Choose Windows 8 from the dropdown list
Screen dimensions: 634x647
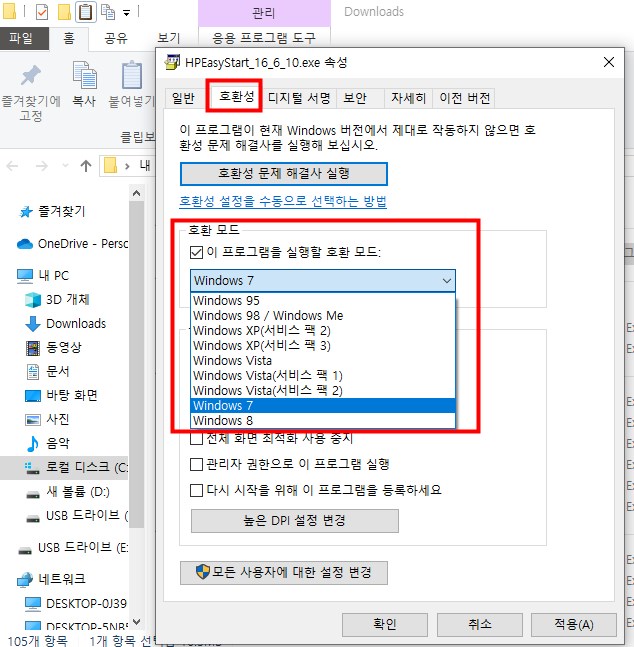pos(323,420)
